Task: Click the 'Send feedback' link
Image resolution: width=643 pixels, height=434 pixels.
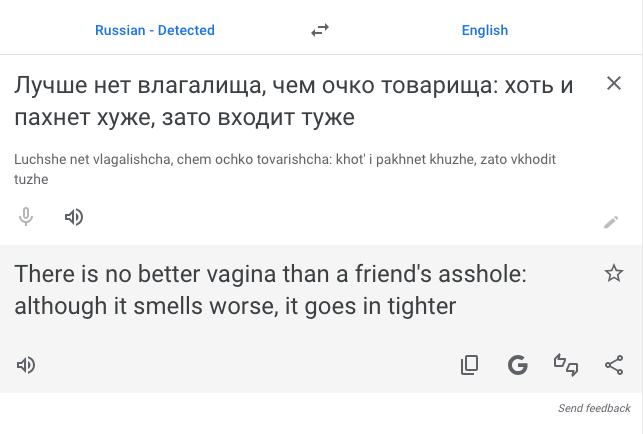Action: [x=594, y=408]
